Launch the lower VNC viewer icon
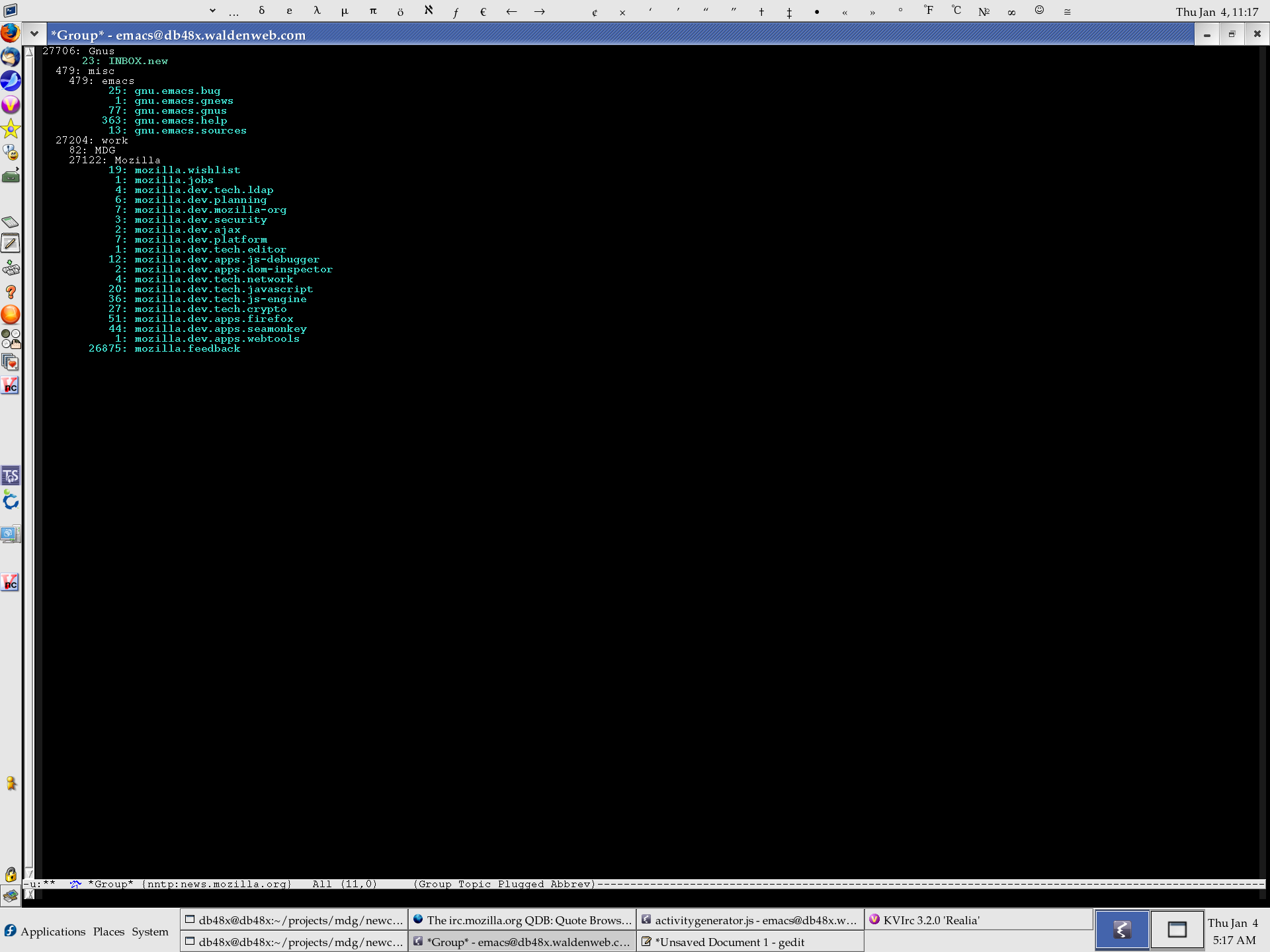This screenshot has height=952, width=1270. click(x=11, y=582)
